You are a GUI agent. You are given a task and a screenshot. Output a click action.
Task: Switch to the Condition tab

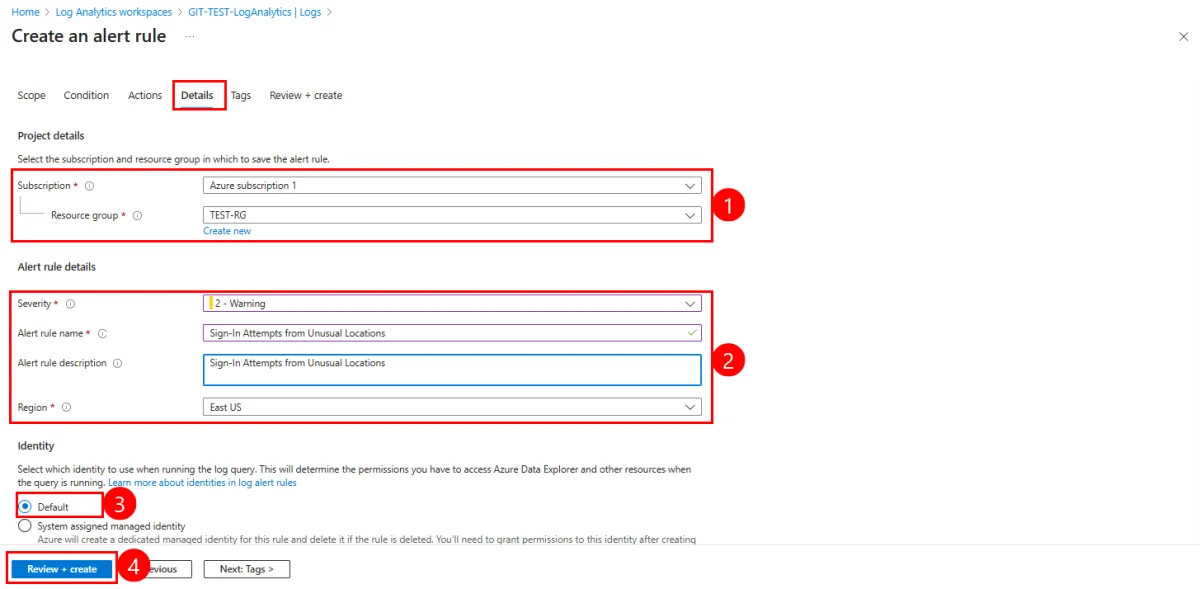[x=86, y=96]
